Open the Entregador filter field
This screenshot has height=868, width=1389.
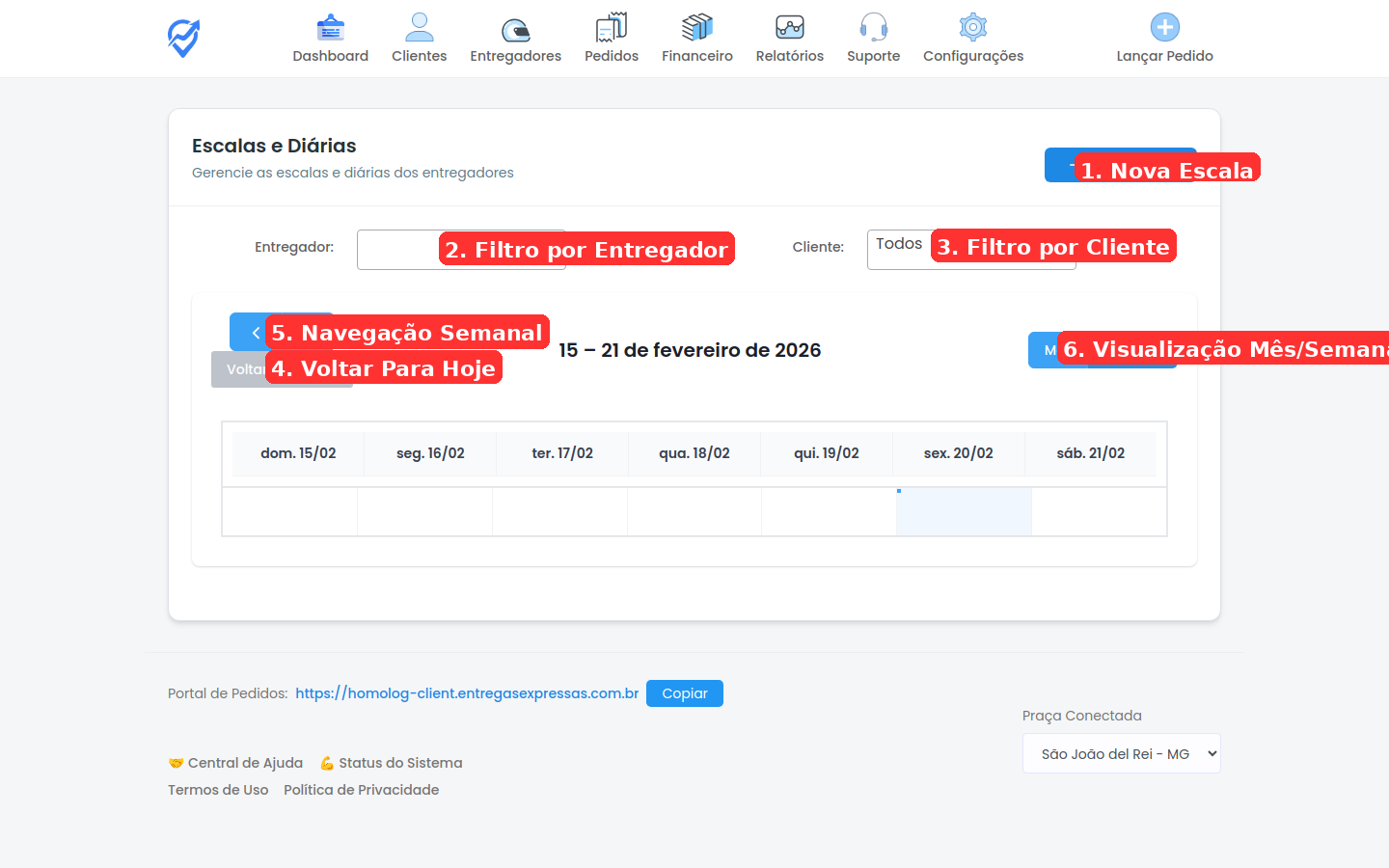397,250
